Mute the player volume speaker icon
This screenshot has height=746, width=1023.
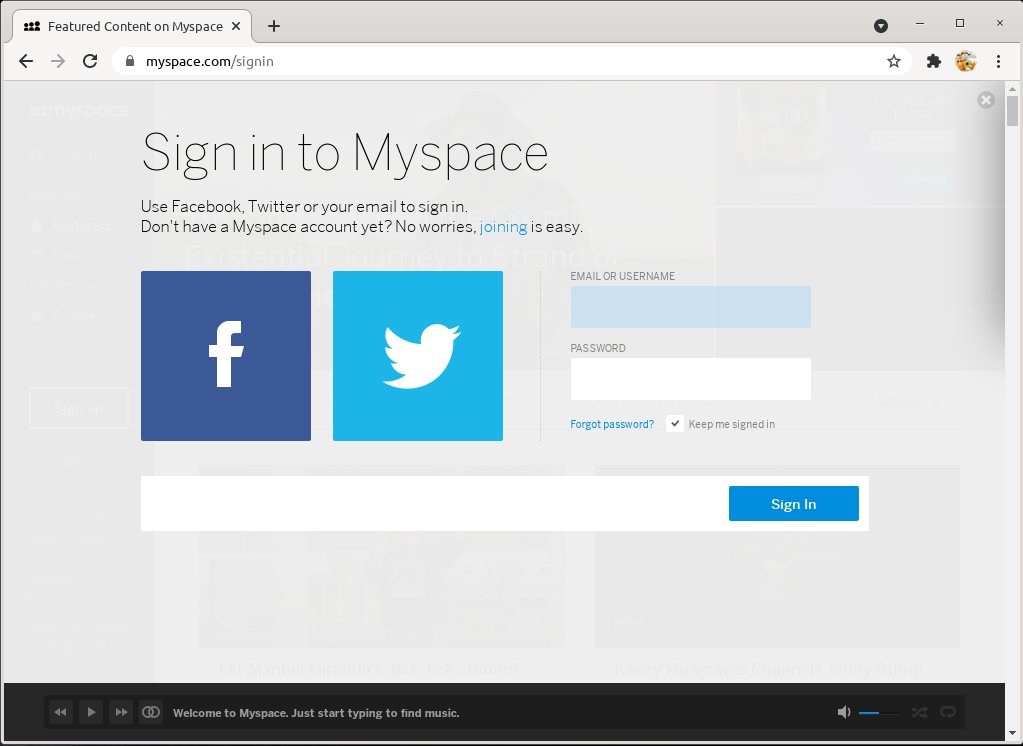844,712
